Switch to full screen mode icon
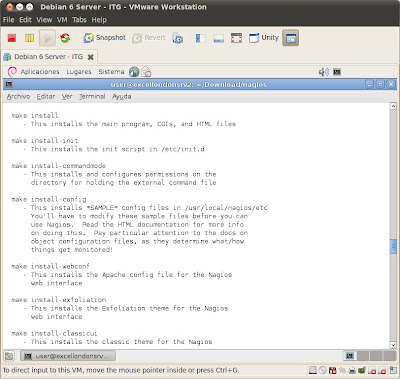 pyautogui.click(x=236, y=38)
